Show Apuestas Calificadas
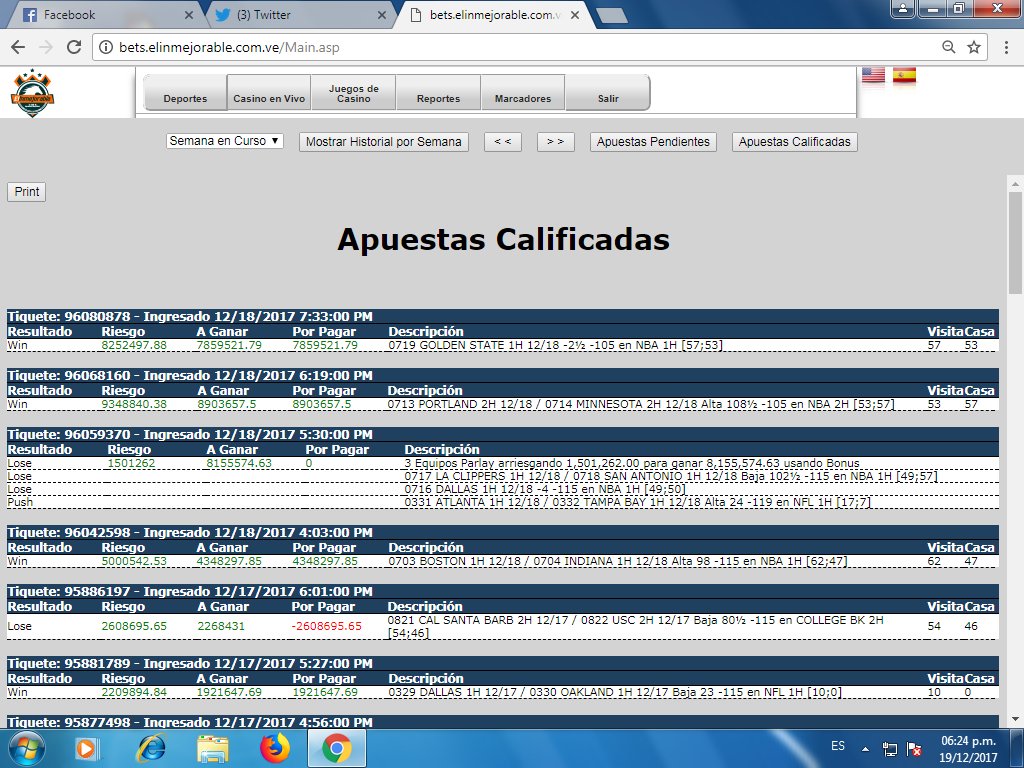 795,142
